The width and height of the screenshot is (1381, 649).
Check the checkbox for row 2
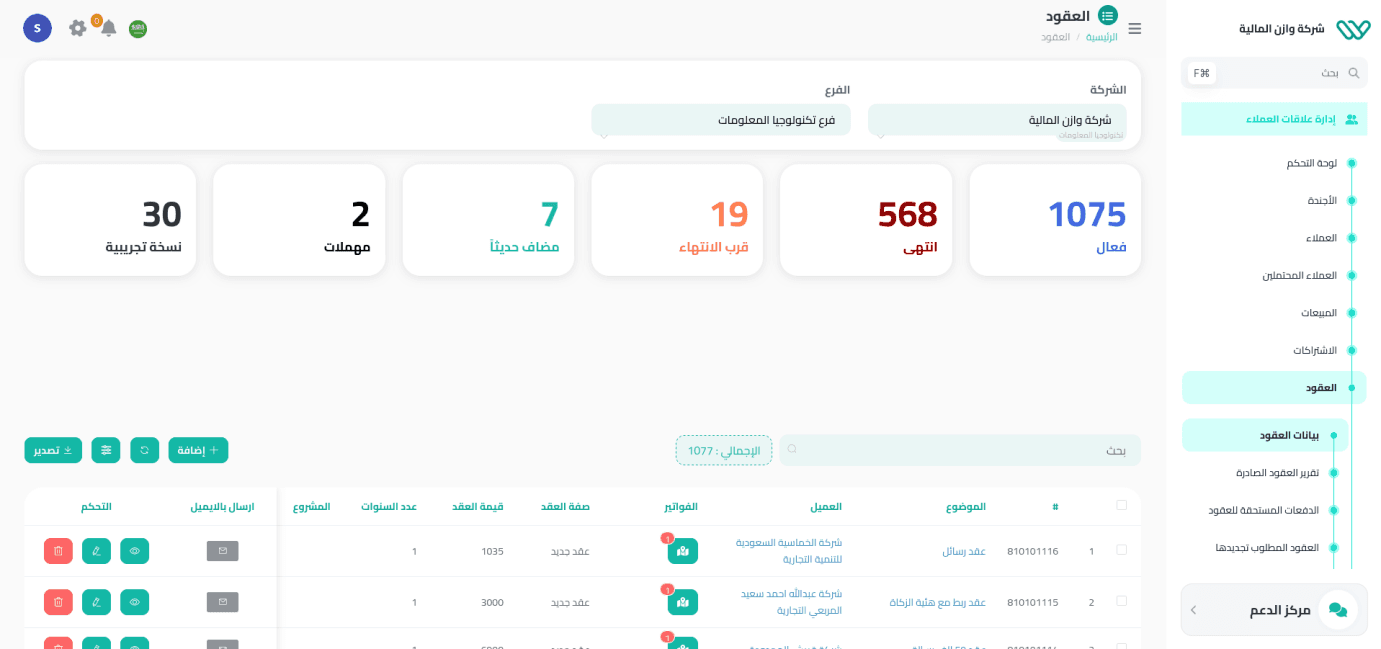point(1121,602)
